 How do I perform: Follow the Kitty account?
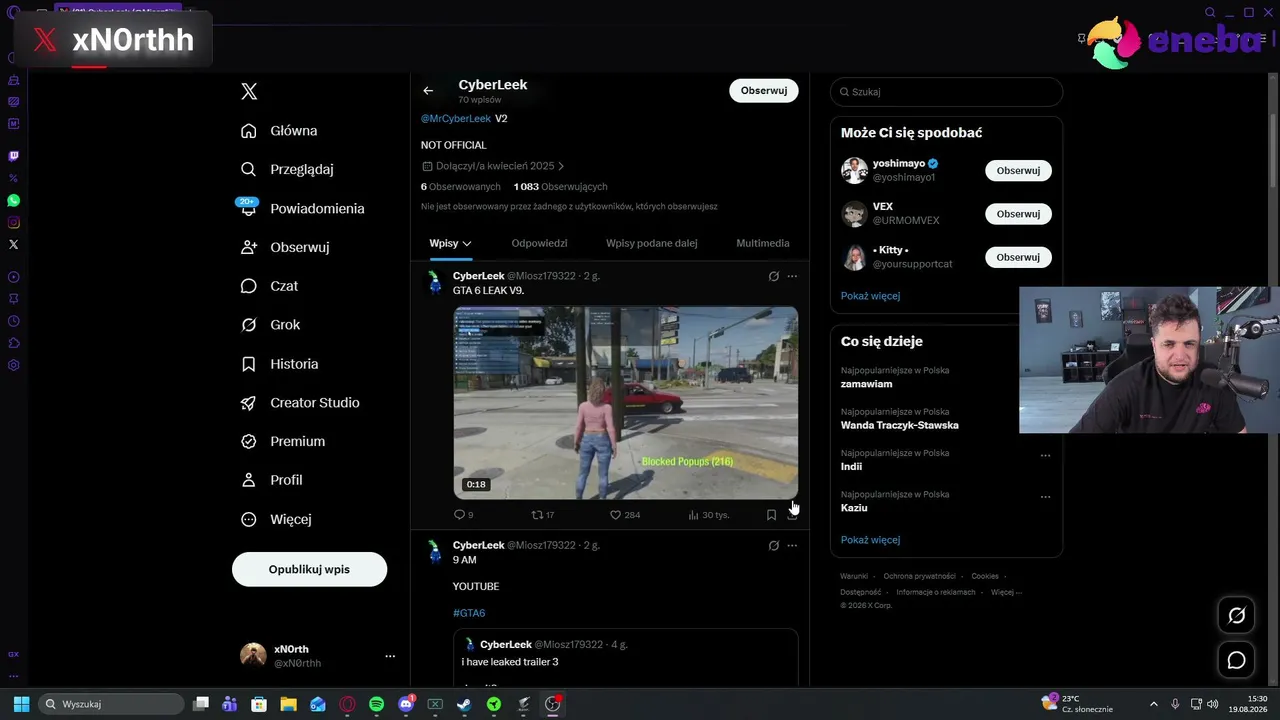pyautogui.click(x=1018, y=257)
